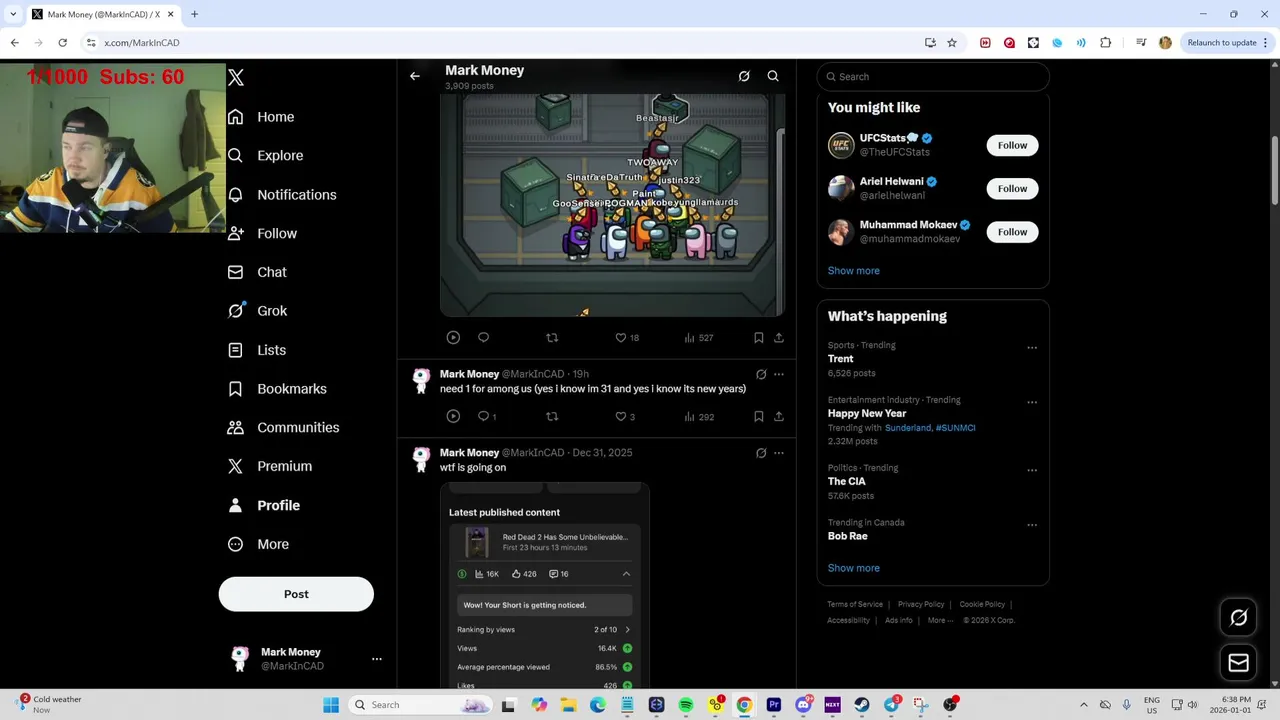This screenshot has height=720, width=1280.
Task: Repost the among us image post
Action: [x=552, y=338]
